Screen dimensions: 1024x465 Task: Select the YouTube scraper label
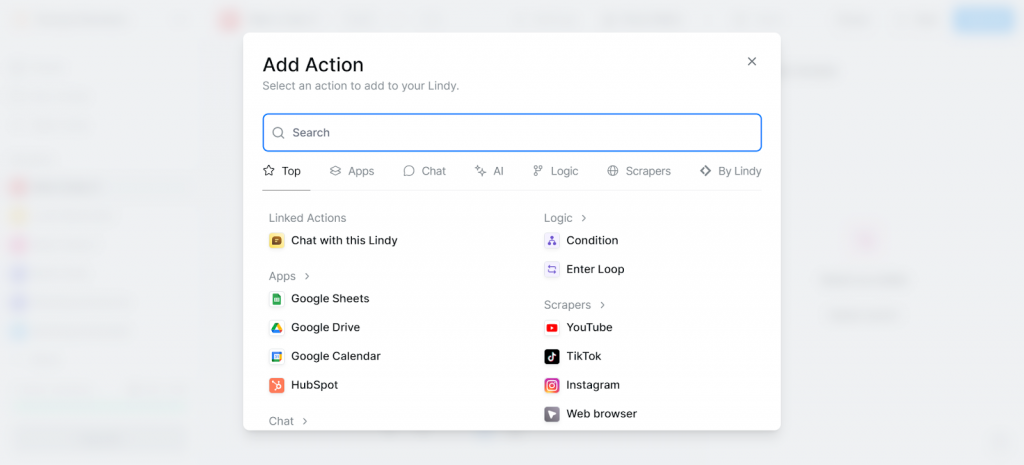589,327
